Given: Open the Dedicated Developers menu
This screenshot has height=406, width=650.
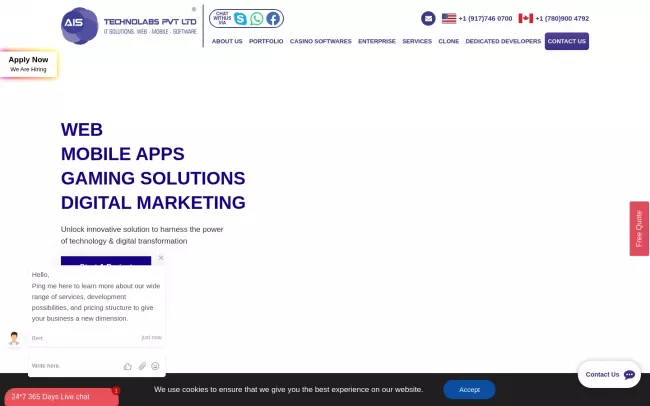Looking at the screenshot, I should click(x=503, y=41).
